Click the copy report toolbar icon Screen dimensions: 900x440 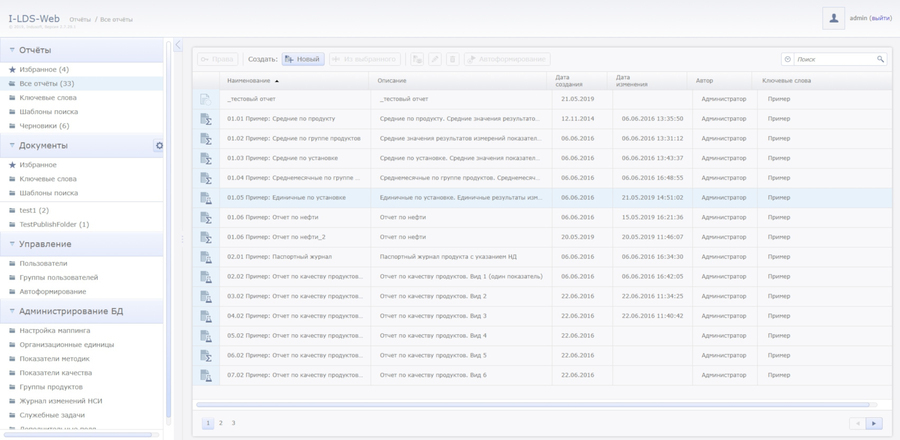pyautogui.click(x=417, y=59)
